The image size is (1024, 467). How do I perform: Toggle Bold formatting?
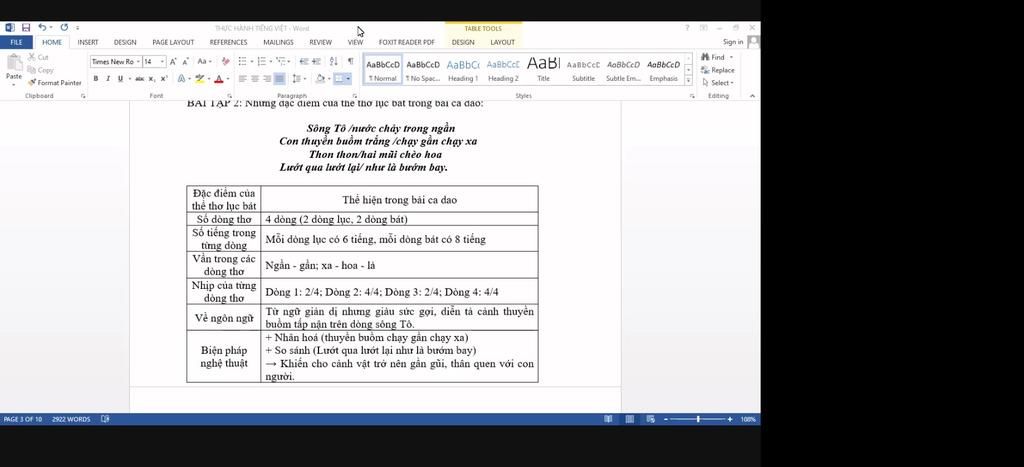click(96, 79)
